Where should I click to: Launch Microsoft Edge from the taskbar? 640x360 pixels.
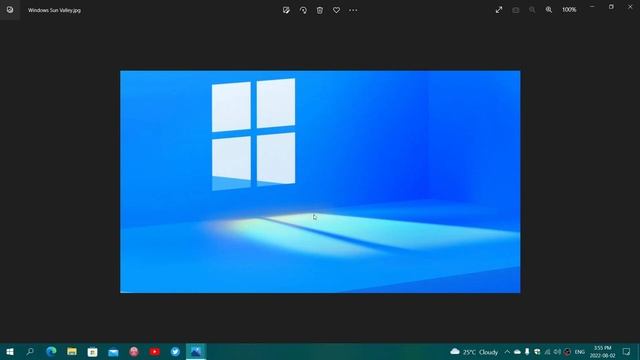pos(51,351)
